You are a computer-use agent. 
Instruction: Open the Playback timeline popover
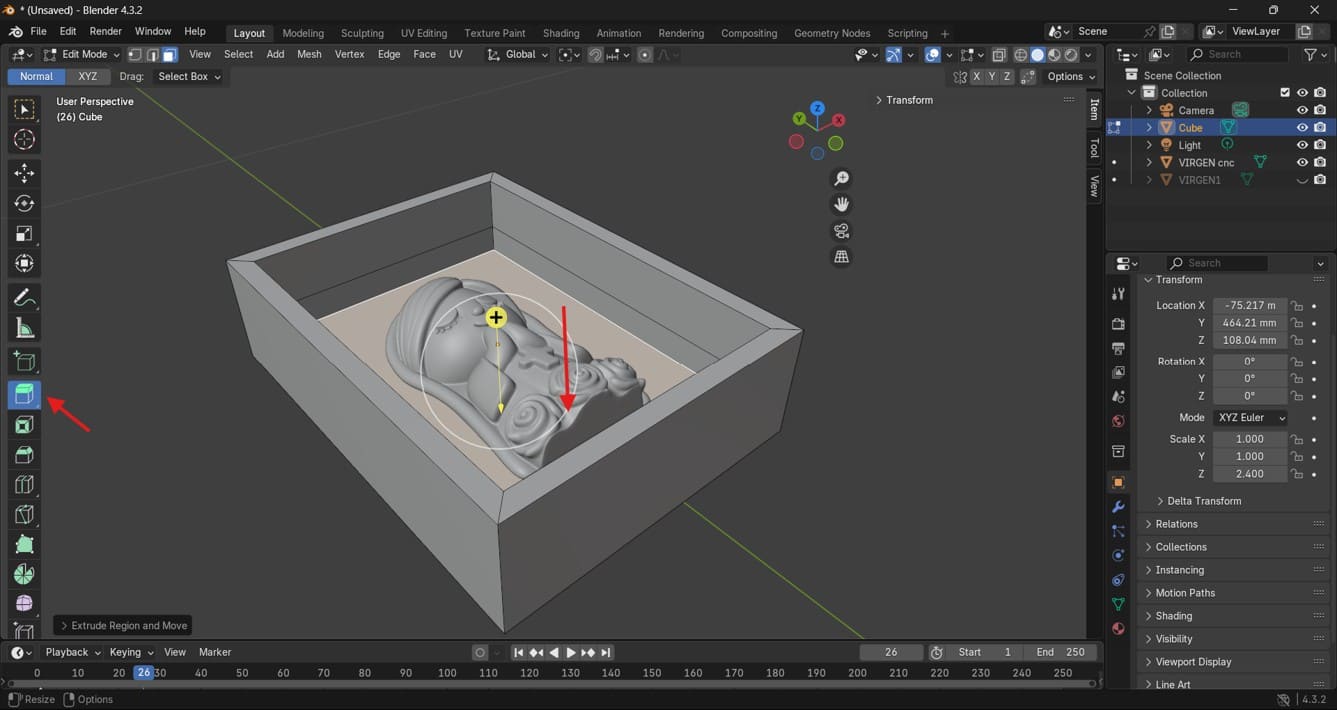pos(73,652)
